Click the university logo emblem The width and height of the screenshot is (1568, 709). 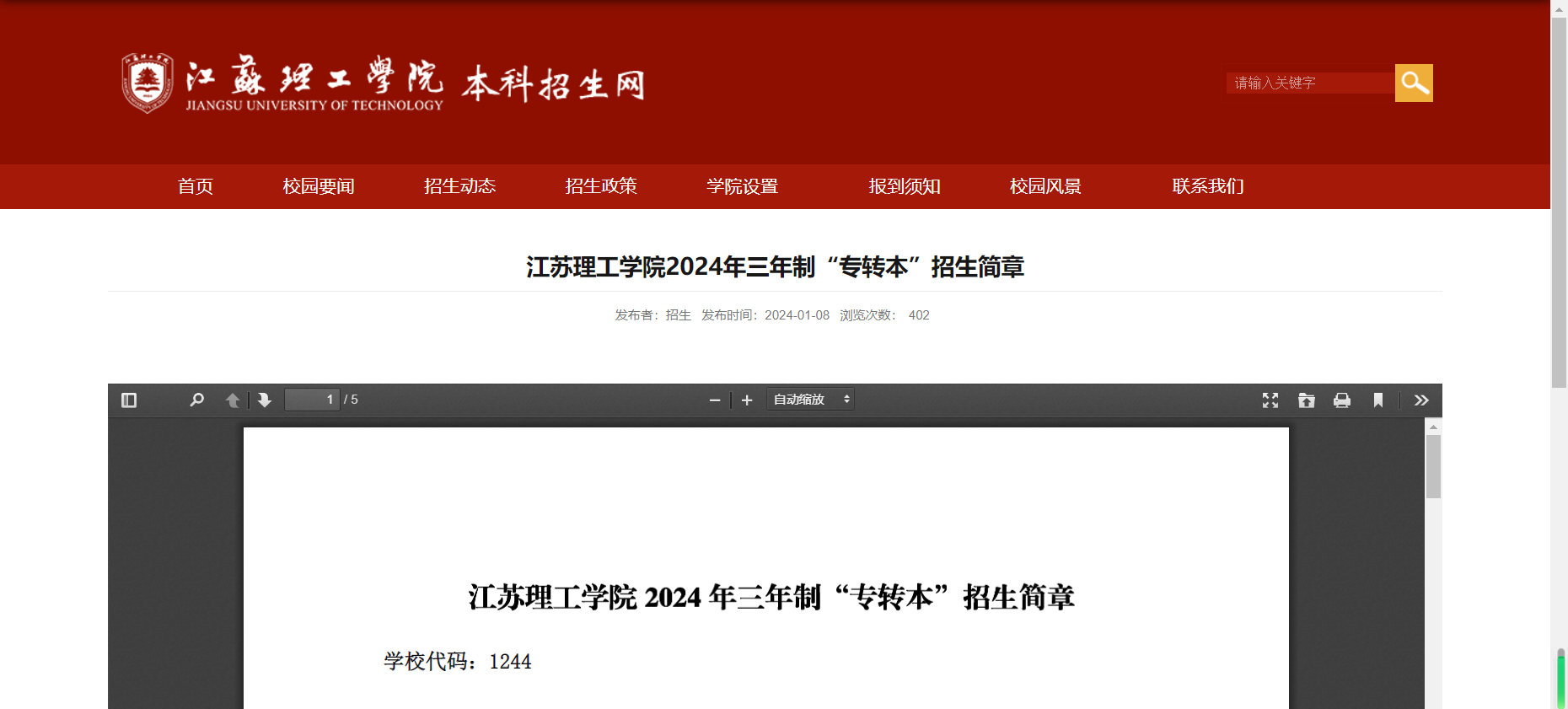(148, 83)
